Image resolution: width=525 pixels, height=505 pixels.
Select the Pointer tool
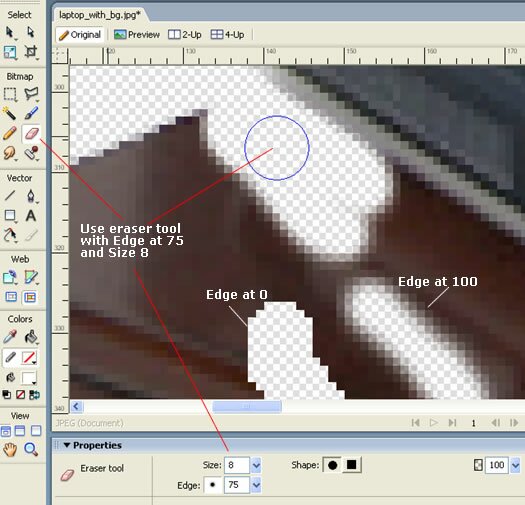(x=10, y=32)
